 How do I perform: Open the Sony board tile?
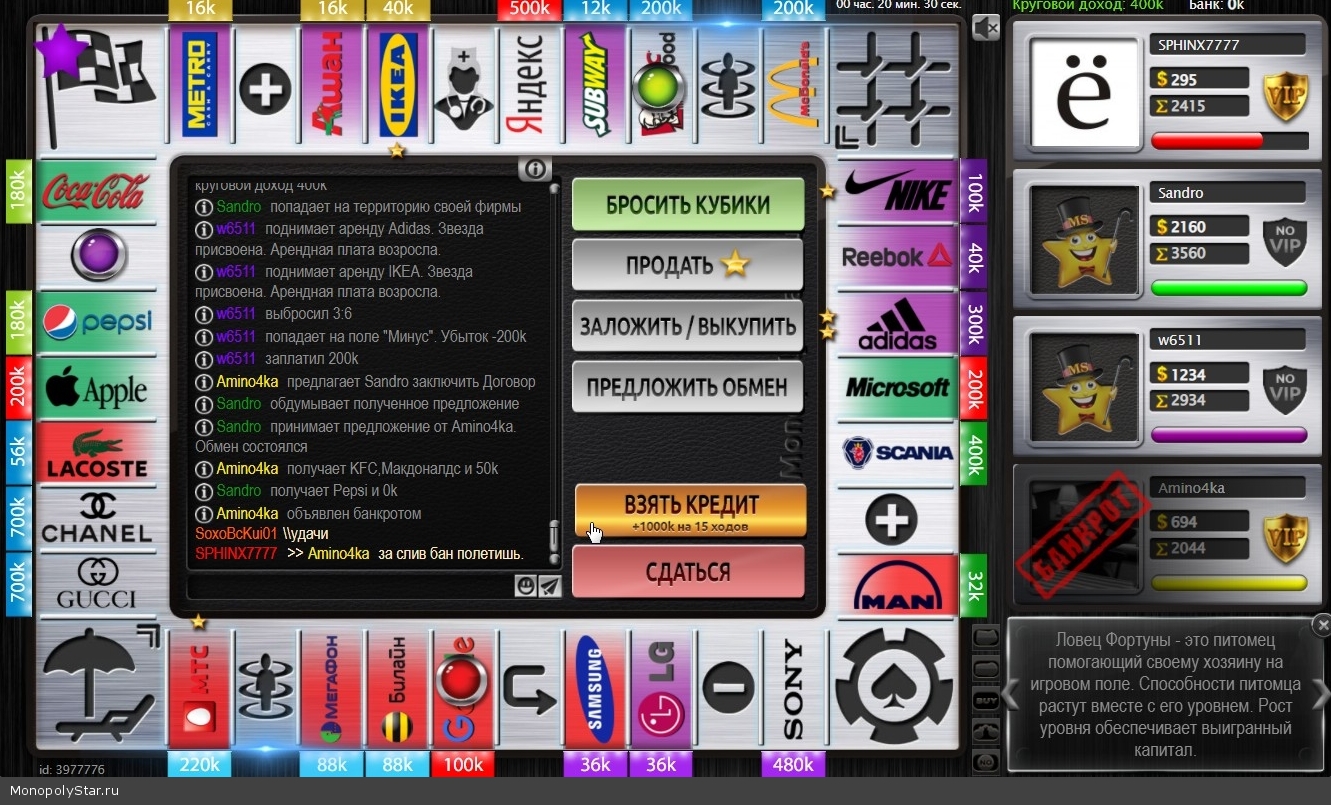792,689
